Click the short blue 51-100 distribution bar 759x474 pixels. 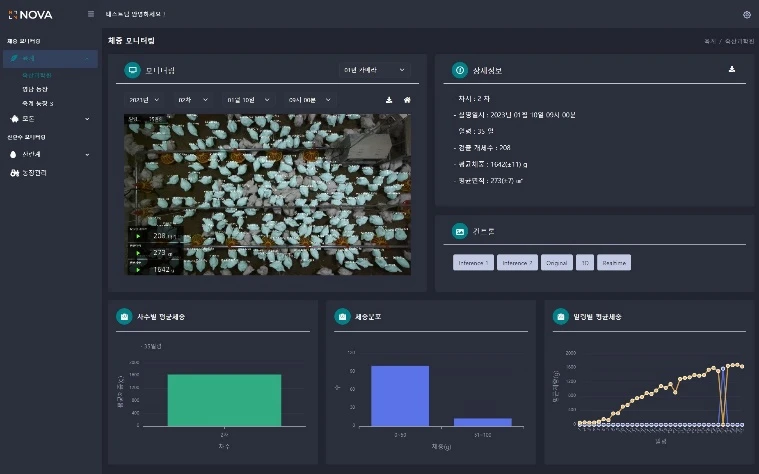pos(483,422)
